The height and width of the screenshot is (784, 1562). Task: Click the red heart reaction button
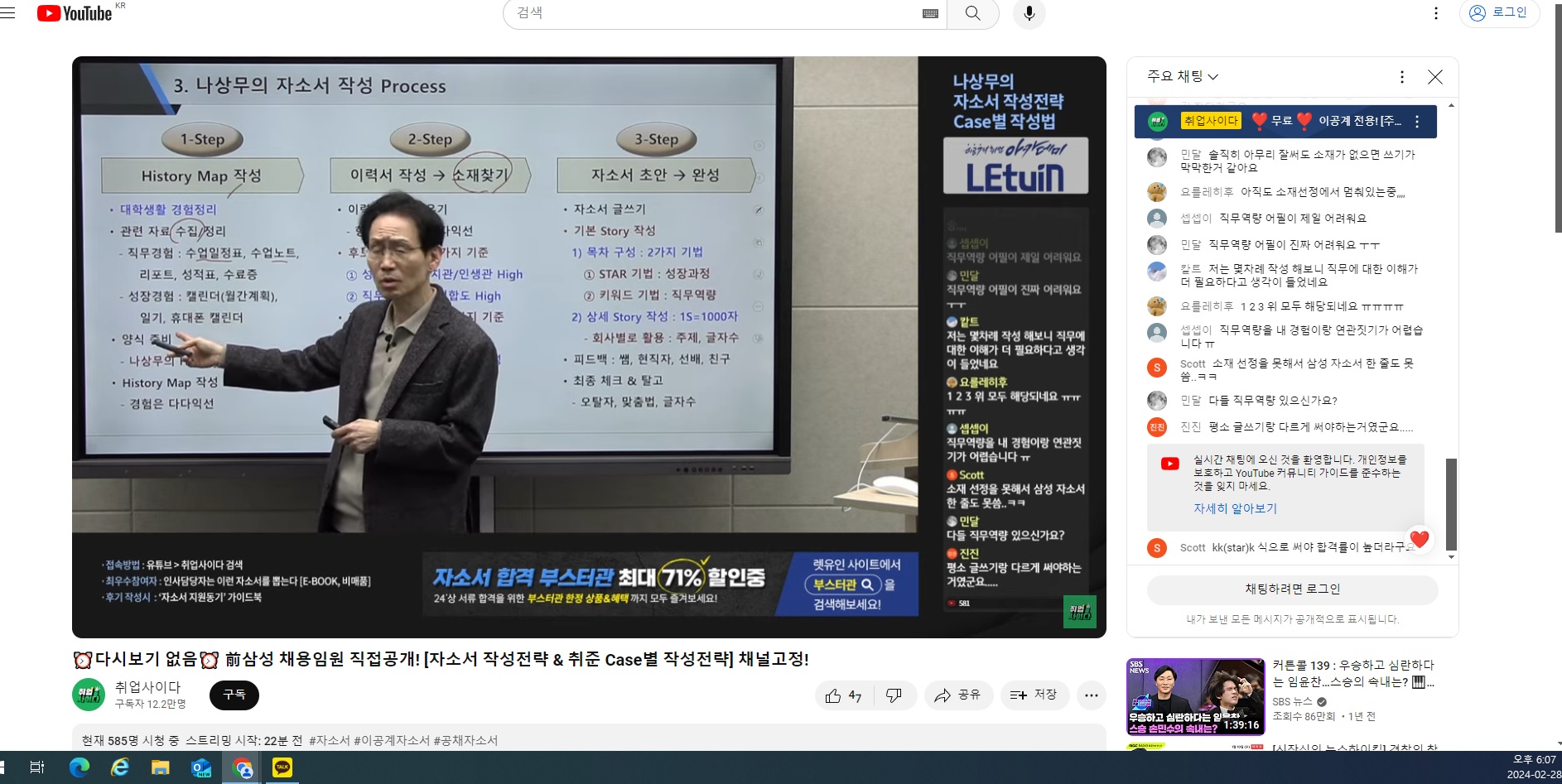click(1419, 539)
